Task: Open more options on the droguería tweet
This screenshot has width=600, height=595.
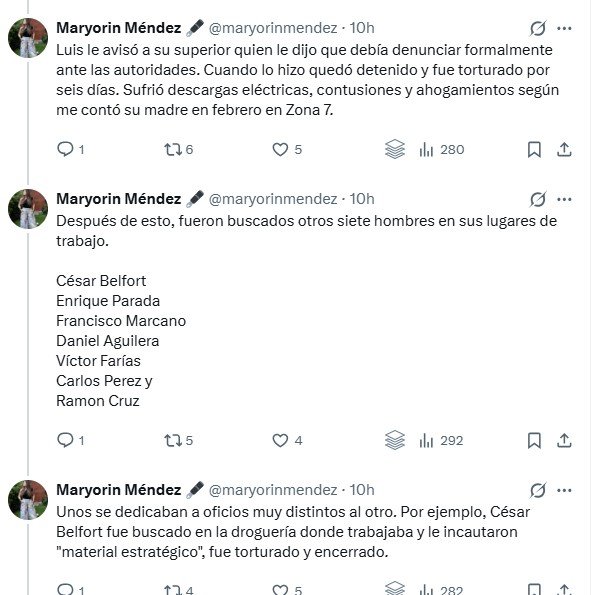Action: [x=564, y=491]
